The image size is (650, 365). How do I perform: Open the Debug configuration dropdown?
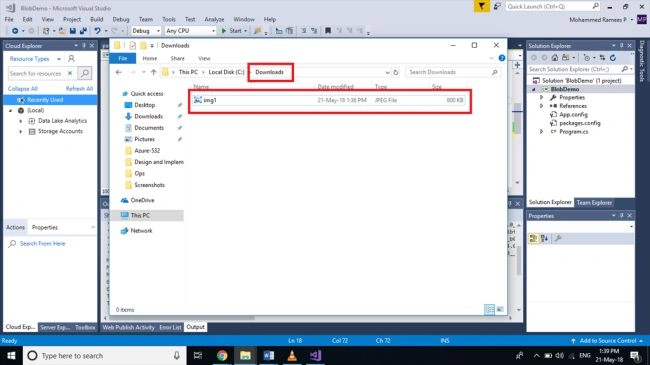pos(146,31)
